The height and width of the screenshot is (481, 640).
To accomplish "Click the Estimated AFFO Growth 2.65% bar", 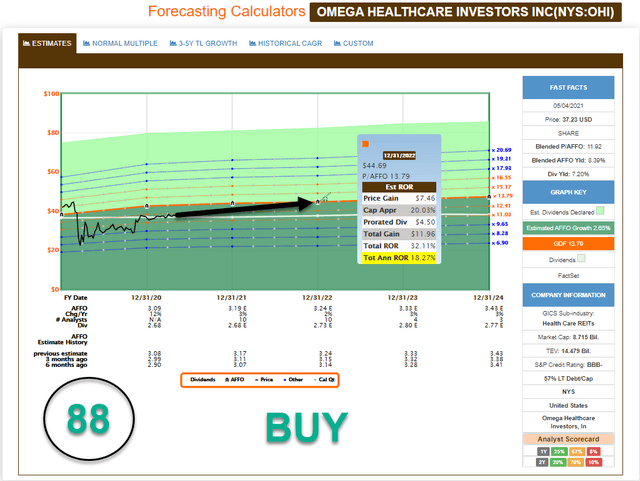I will point(568,228).
